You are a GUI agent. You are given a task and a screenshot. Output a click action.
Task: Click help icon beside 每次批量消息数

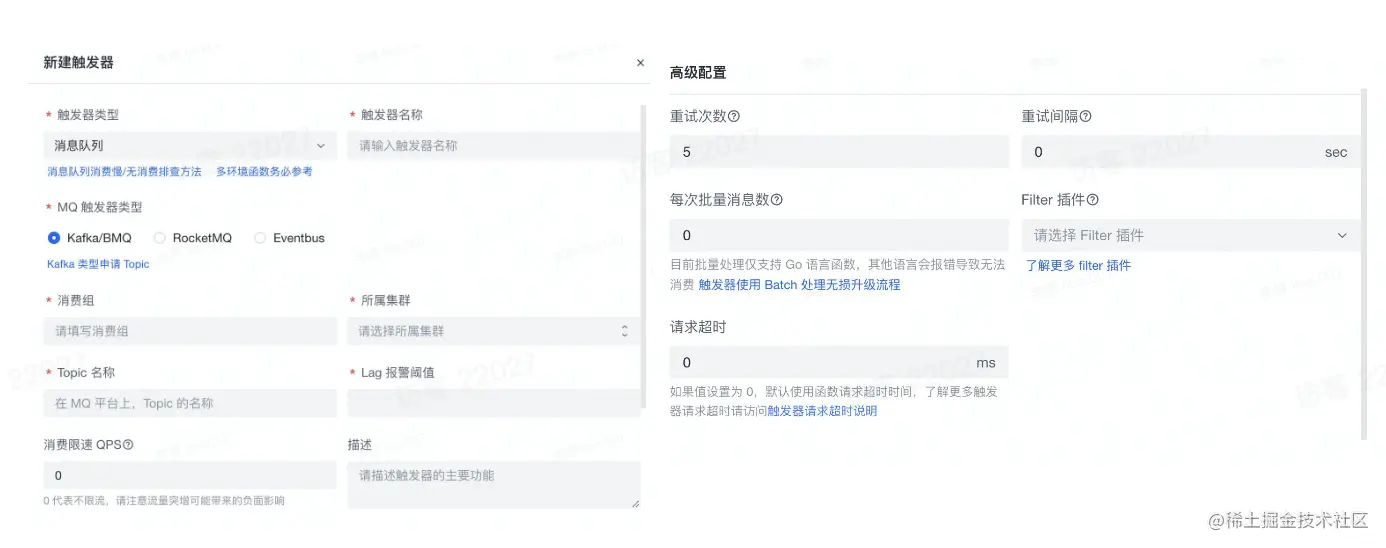point(777,199)
